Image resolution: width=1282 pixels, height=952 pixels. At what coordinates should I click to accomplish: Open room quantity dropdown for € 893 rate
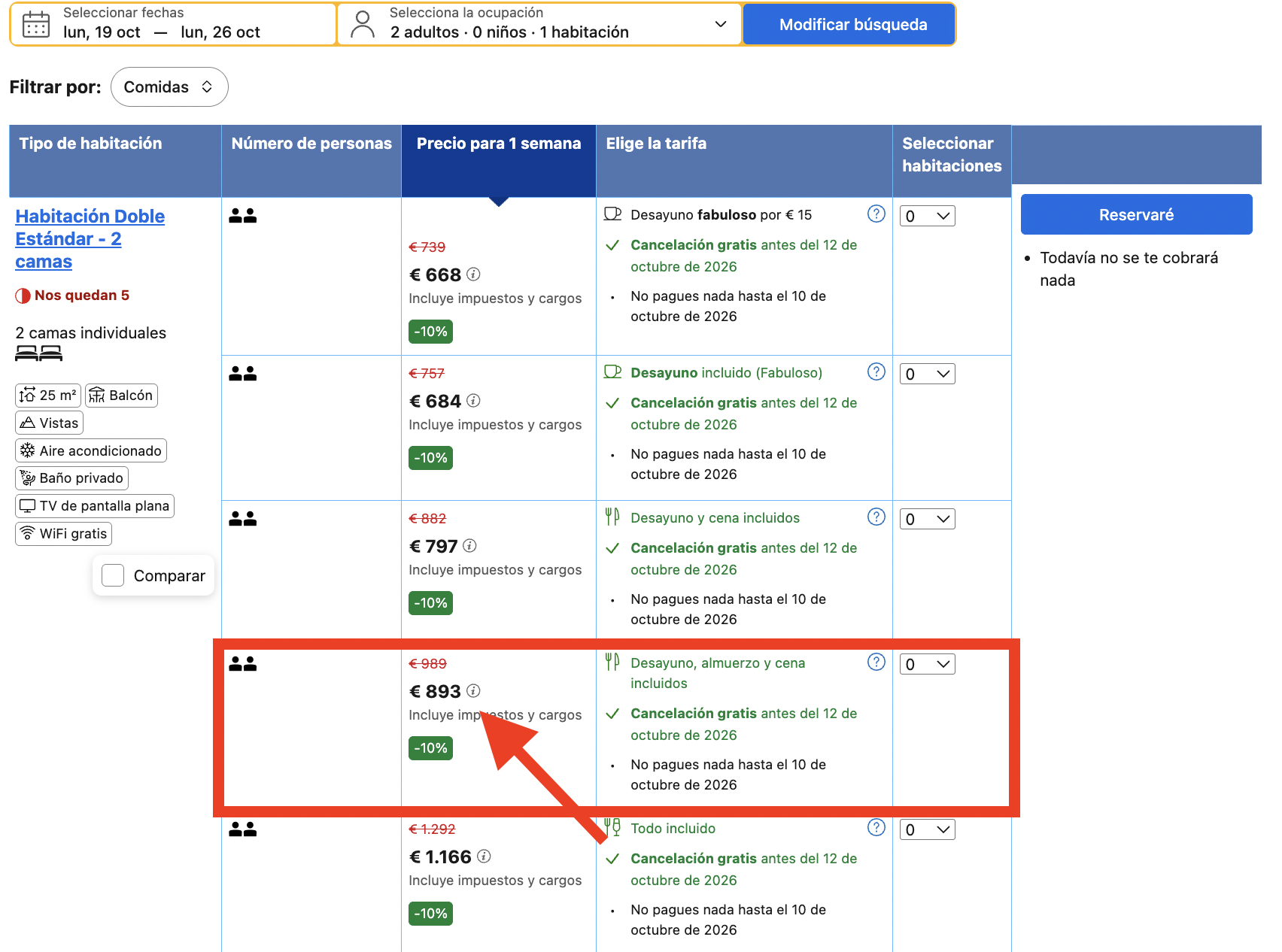pos(928,665)
